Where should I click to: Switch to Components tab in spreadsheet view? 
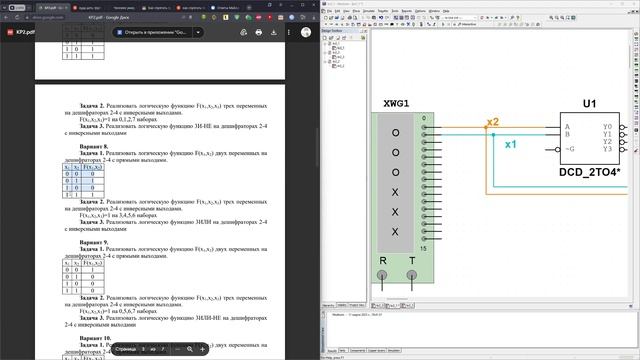[358, 351]
